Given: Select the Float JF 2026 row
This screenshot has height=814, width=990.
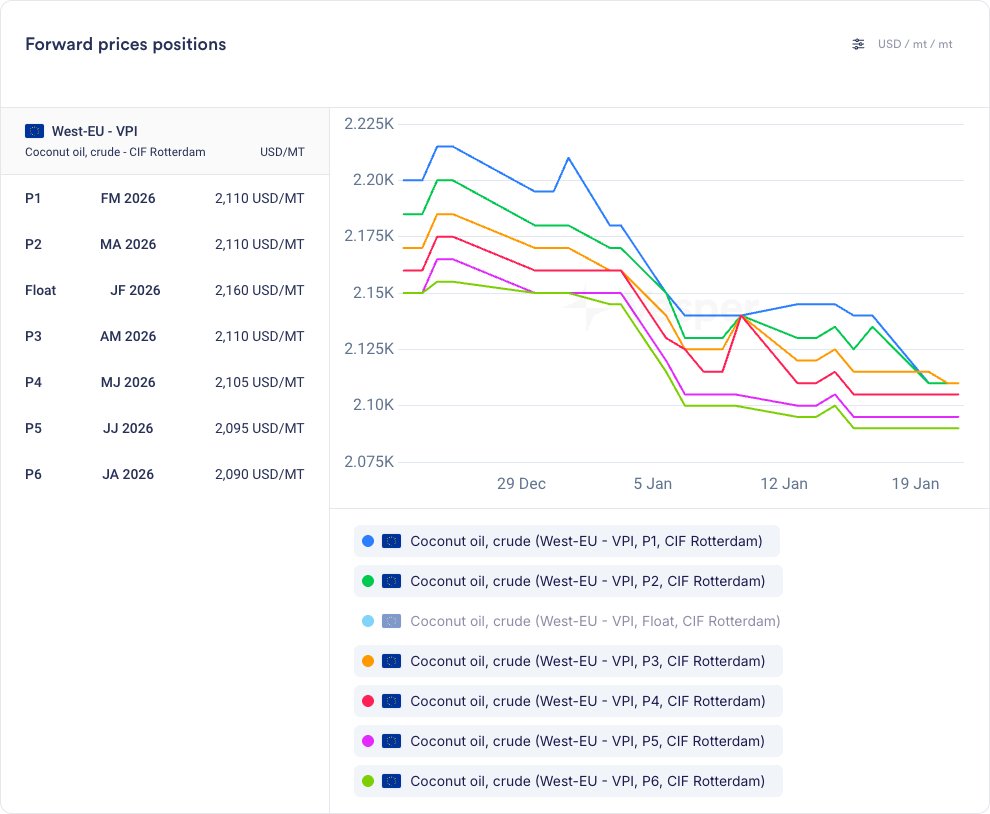Looking at the screenshot, I should [x=165, y=290].
